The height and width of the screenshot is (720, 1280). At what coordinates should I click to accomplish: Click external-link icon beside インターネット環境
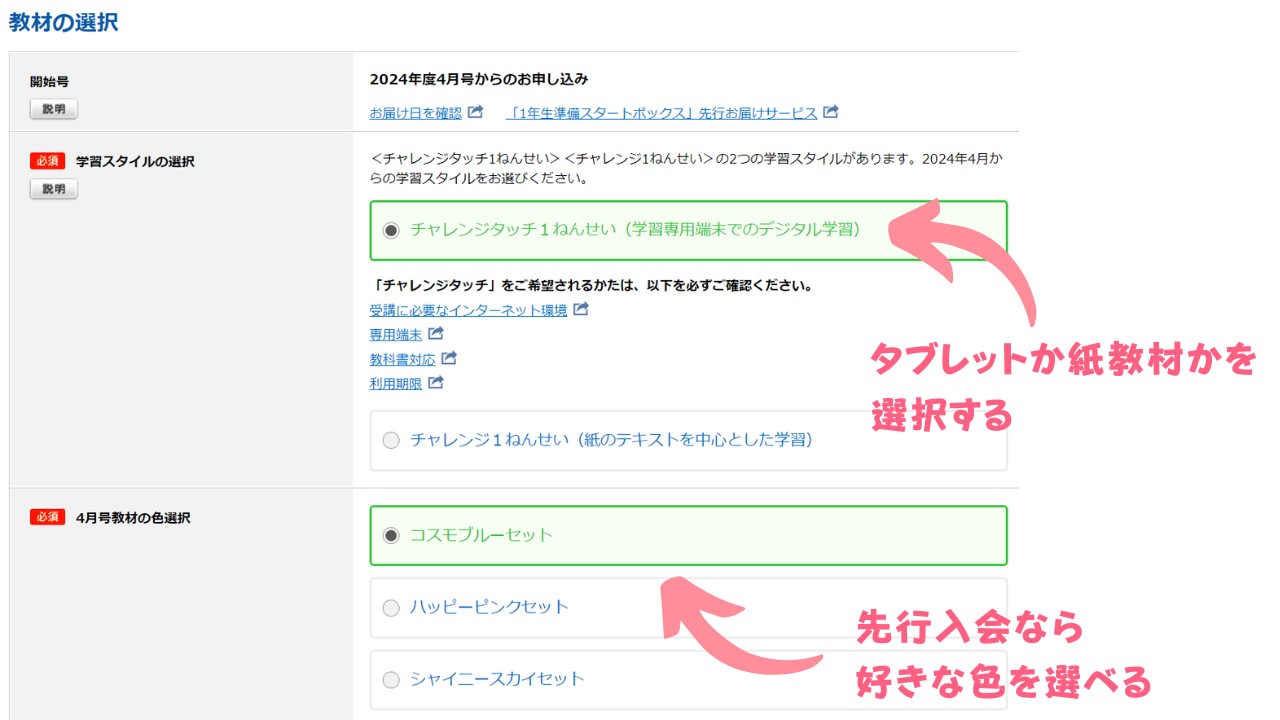pyautogui.click(x=581, y=309)
